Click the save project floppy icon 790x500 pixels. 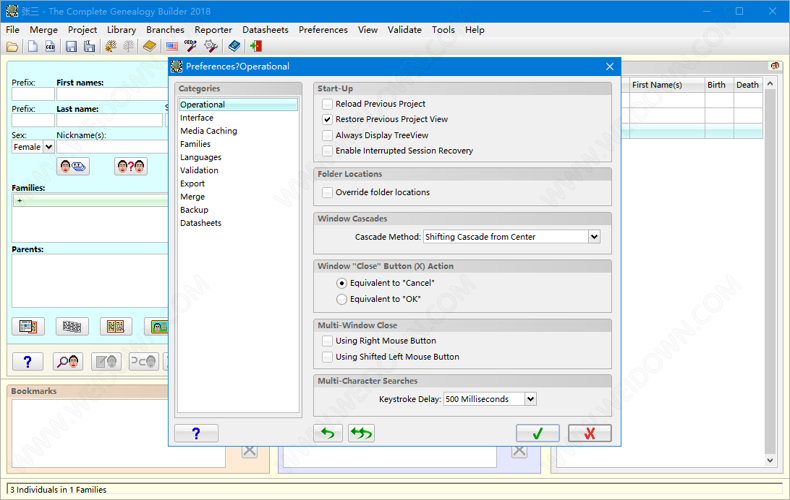(x=72, y=47)
